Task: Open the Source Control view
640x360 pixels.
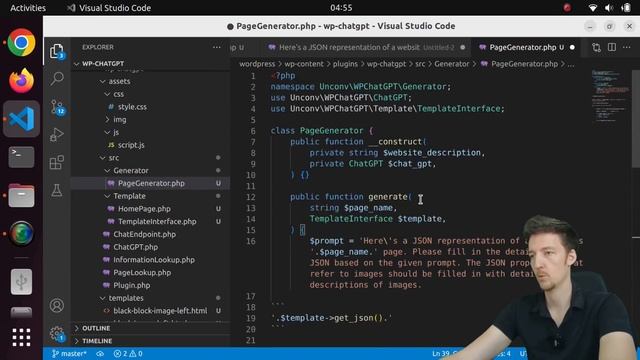Action: point(57,107)
